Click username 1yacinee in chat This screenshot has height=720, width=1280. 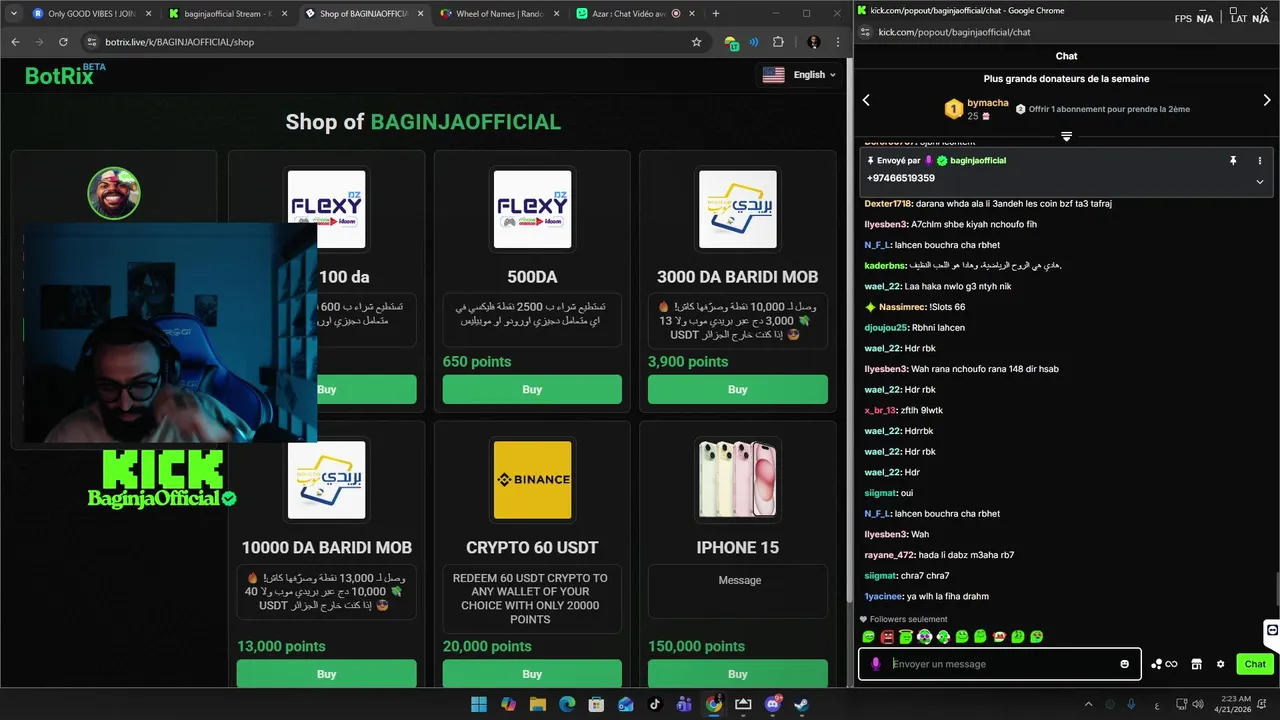[x=883, y=596]
